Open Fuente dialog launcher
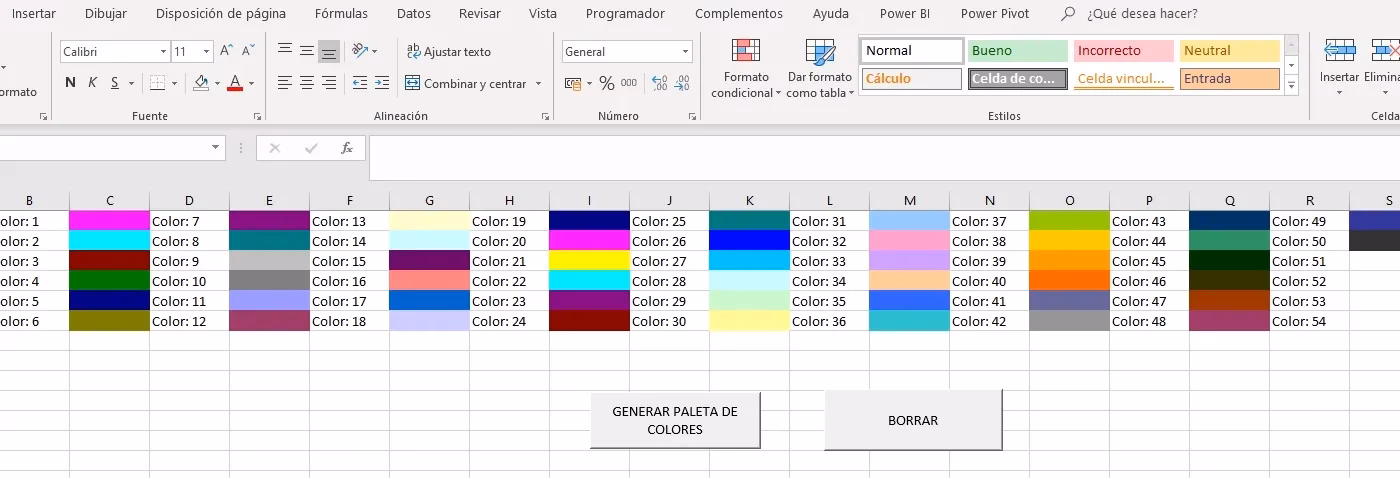This screenshot has width=1400, height=478. (258, 116)
